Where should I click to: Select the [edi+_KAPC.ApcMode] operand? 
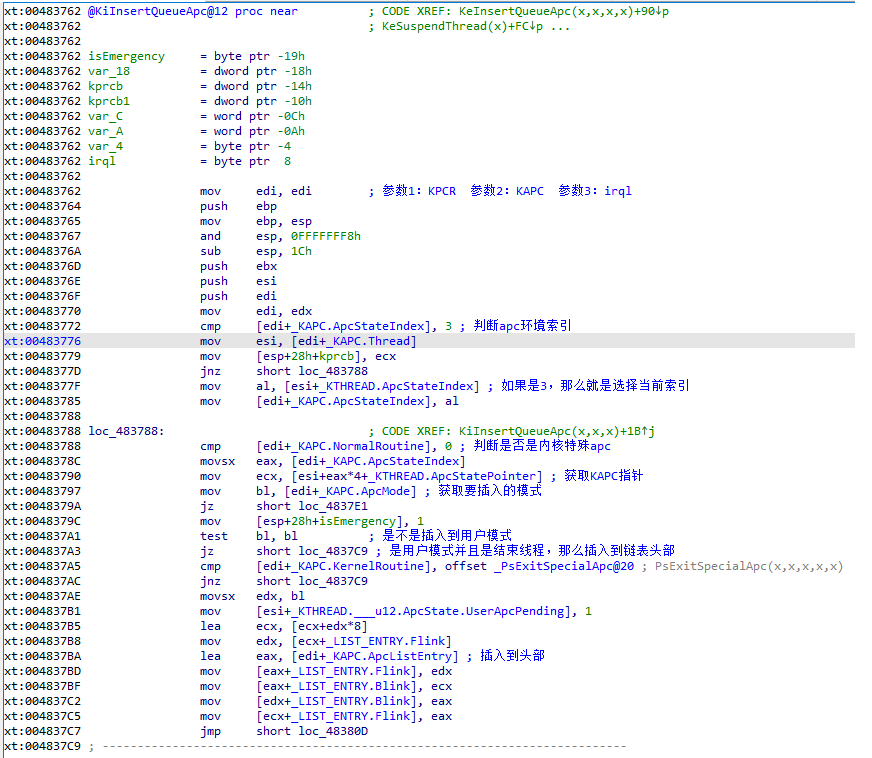point(351,492)
